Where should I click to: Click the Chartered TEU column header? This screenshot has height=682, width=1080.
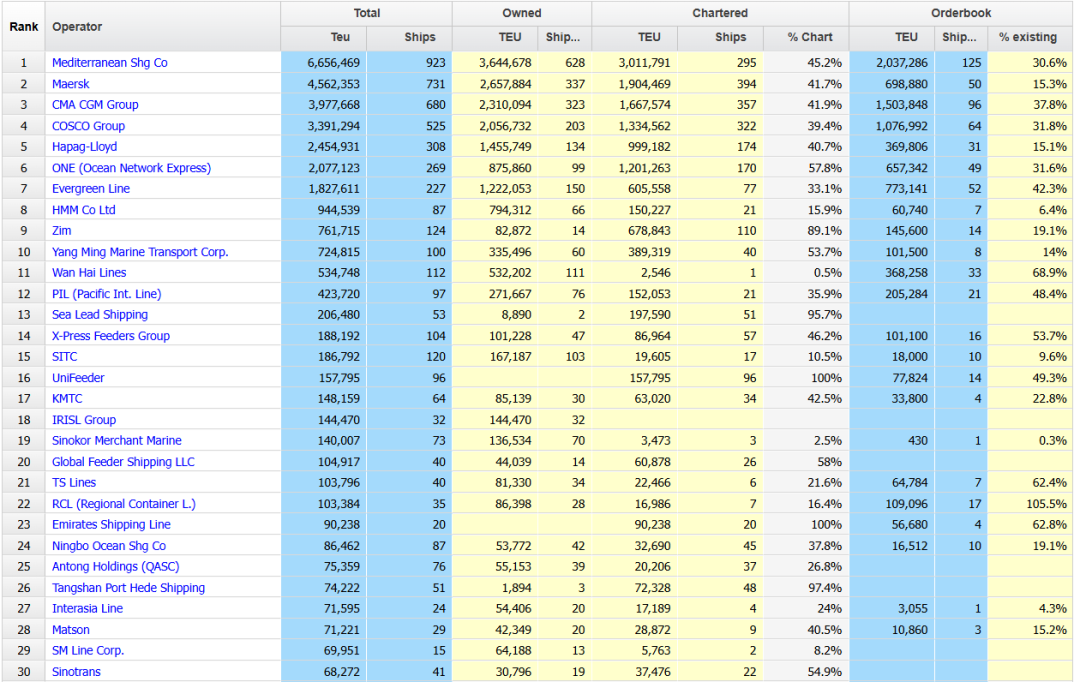[634, 38]
